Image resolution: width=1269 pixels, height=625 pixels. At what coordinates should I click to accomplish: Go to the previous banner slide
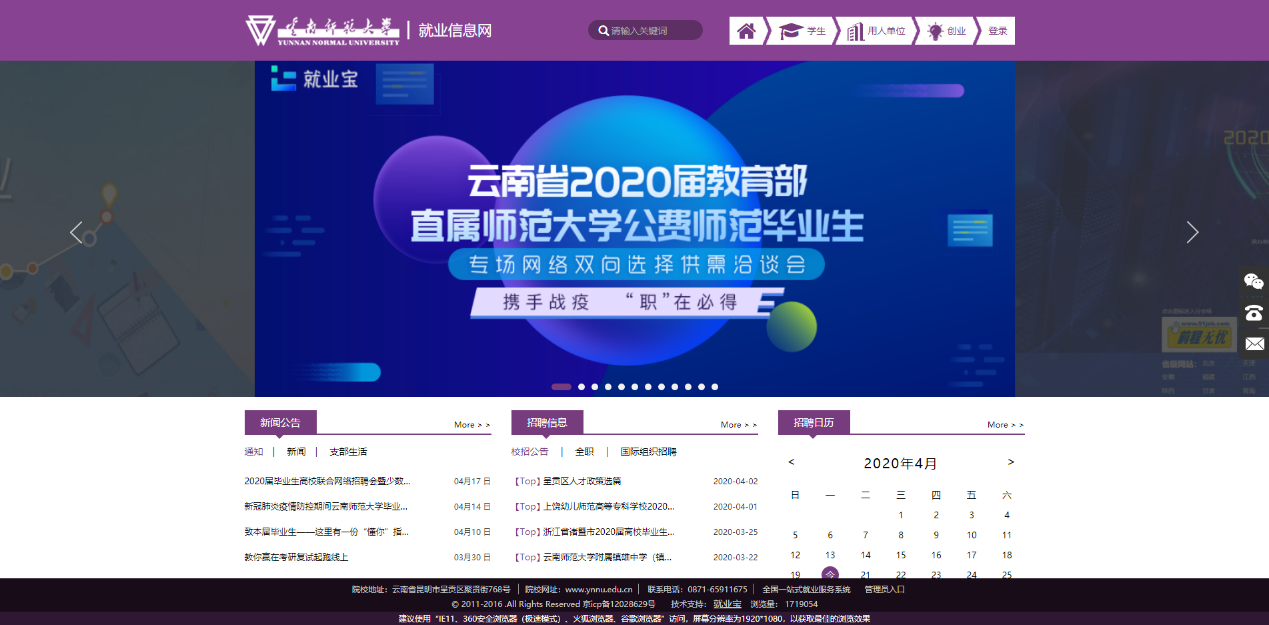point(76,232)
